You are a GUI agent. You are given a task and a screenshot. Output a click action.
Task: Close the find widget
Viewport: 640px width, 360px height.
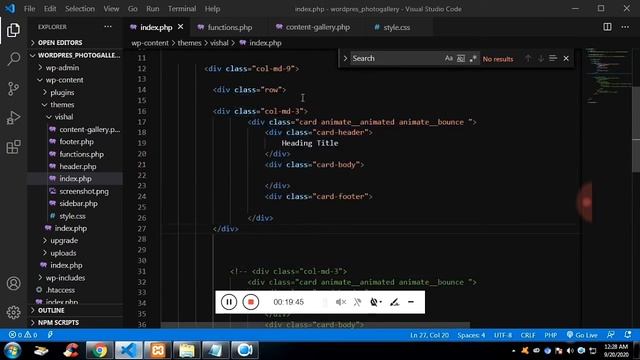click(566, 58)
